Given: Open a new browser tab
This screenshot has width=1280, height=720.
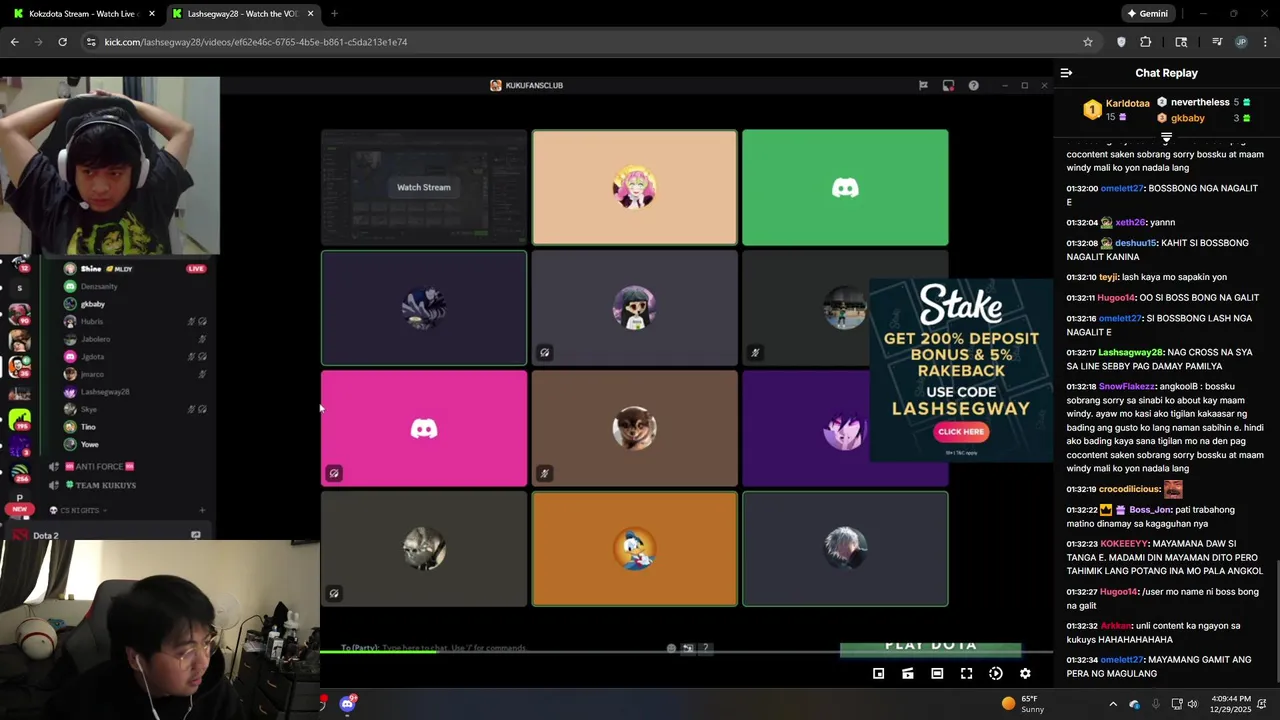Looking at the screenshot, I should 334,14.
